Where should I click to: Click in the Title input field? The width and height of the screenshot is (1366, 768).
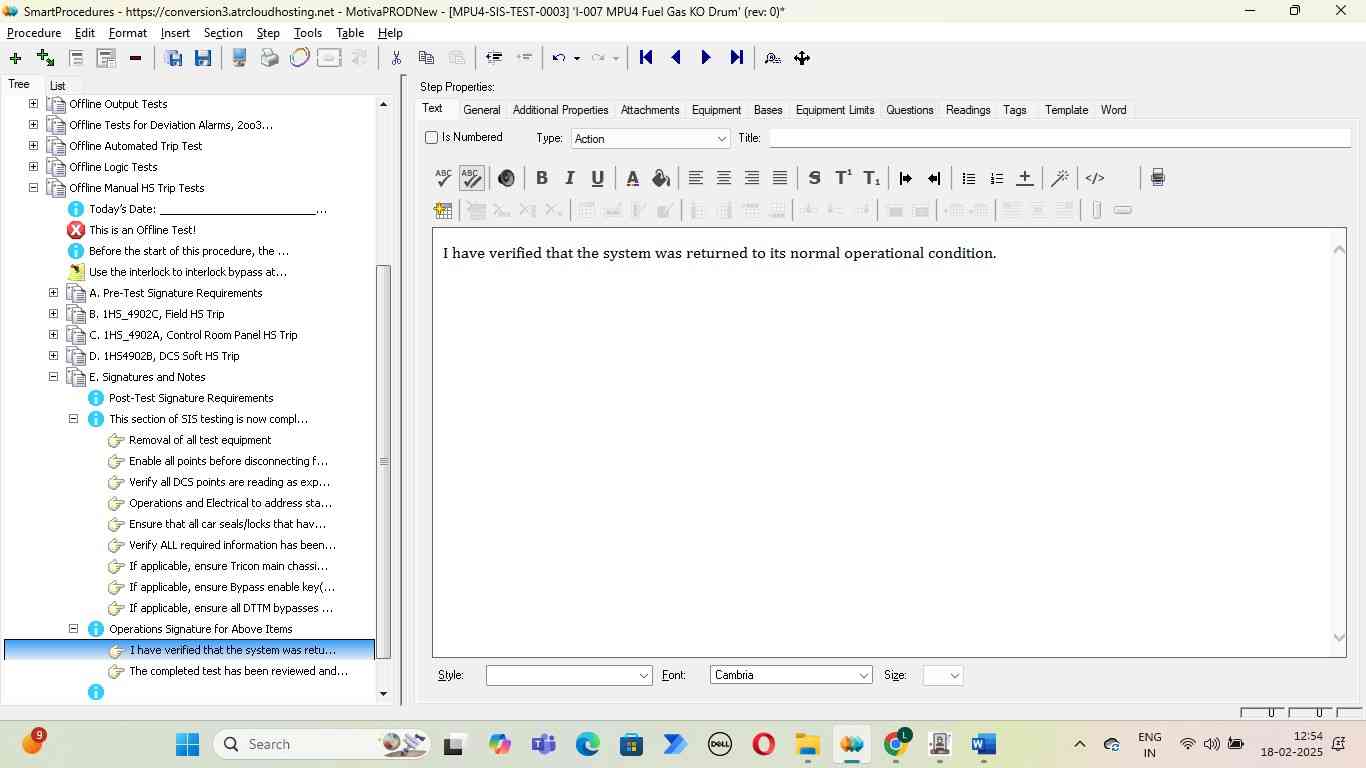1060,138
